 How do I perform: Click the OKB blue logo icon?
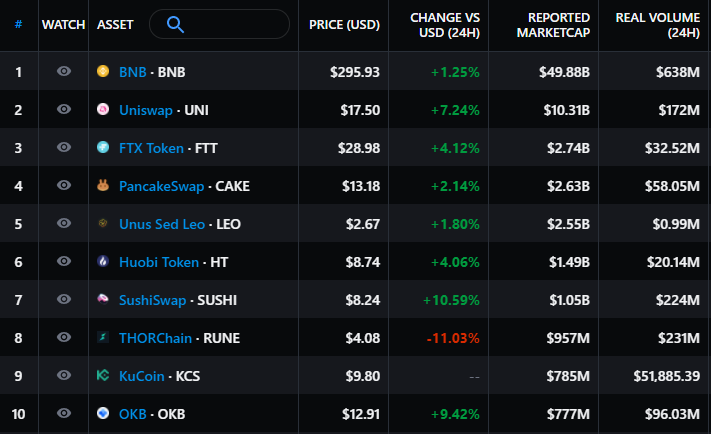tap(103, 413)
